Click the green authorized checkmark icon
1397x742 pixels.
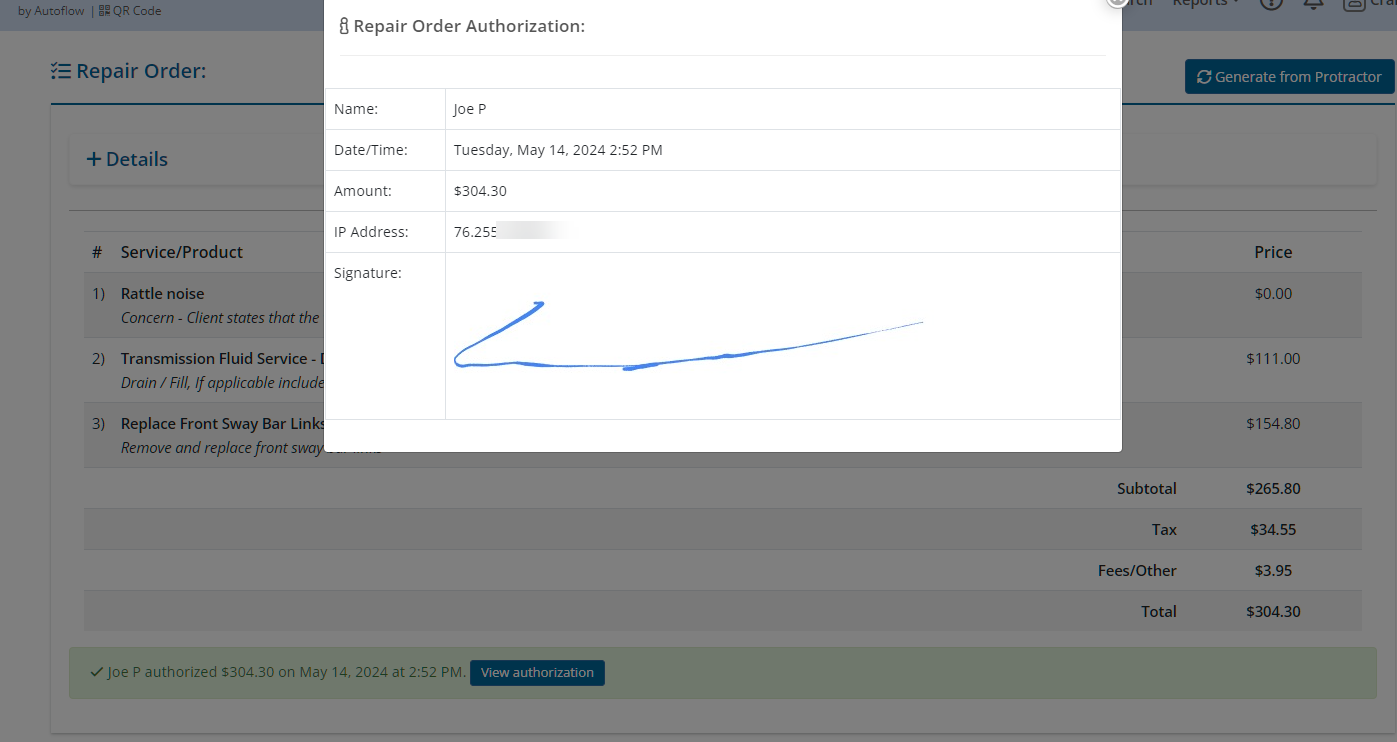tap(96, 672)
